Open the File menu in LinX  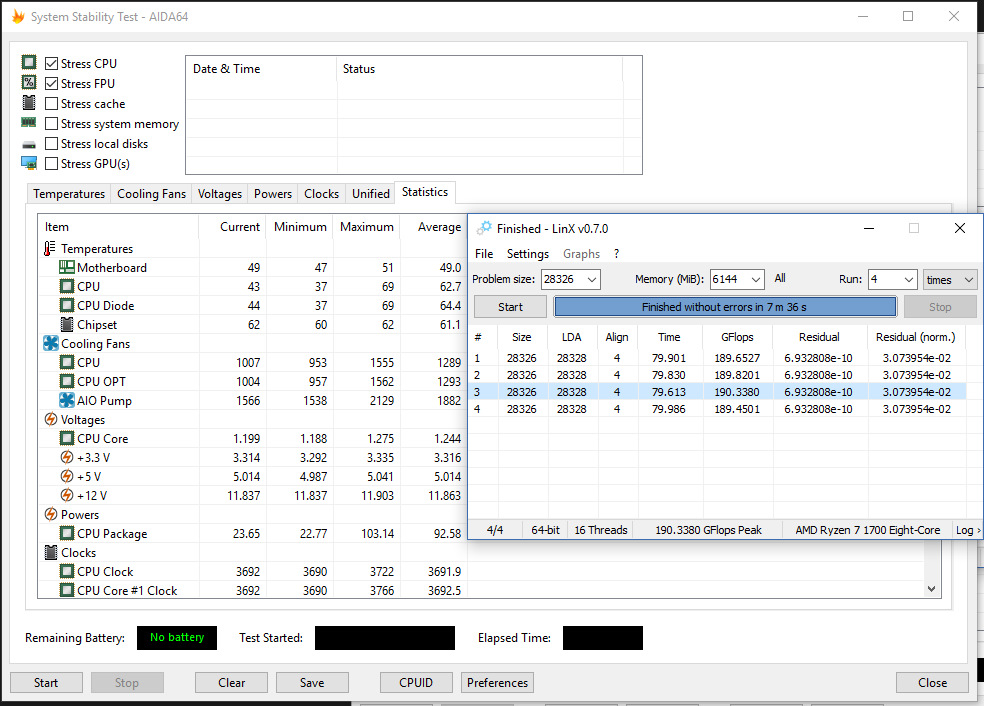tap(484, 254)
